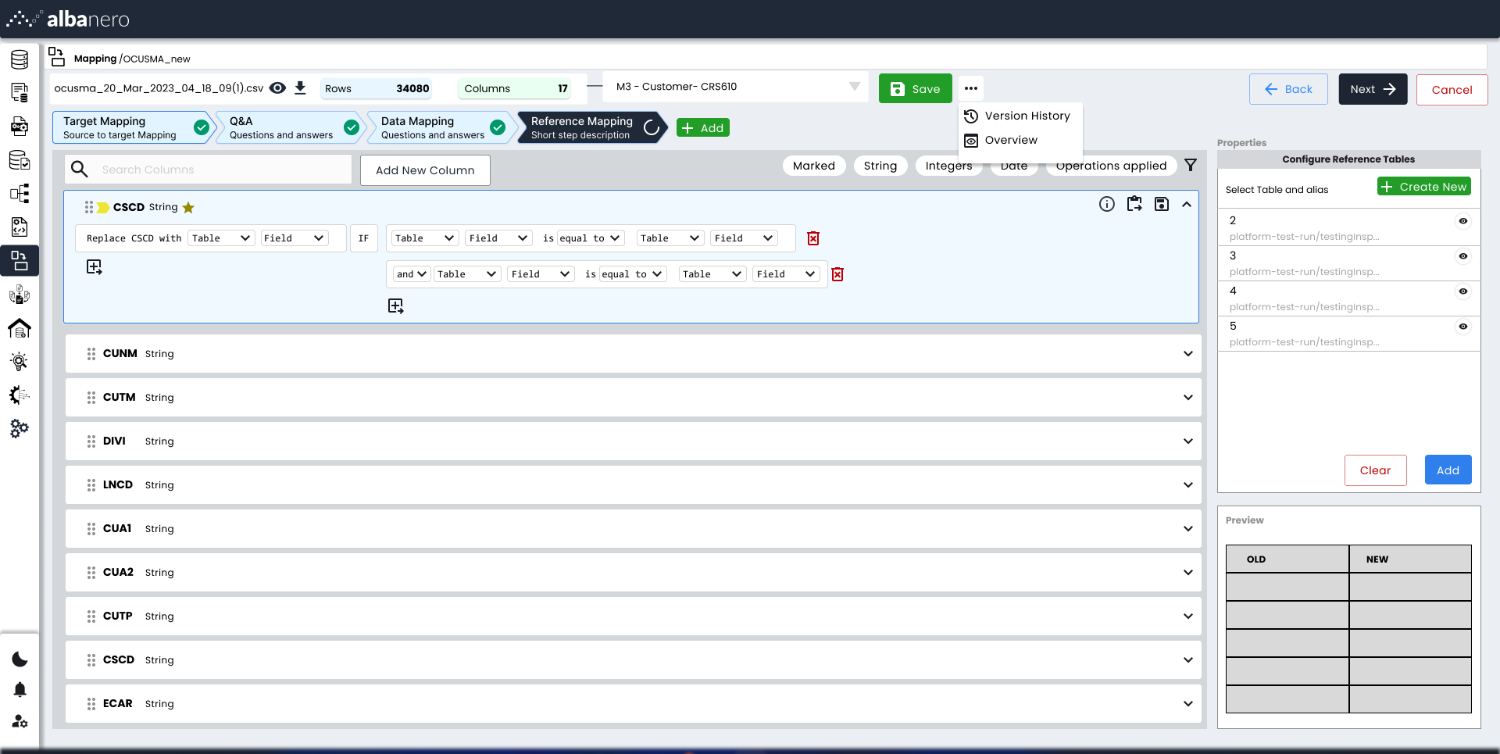Toggle visibility of reference table 5
This screenshot has height=754, width=1500.
point(1463,326)
